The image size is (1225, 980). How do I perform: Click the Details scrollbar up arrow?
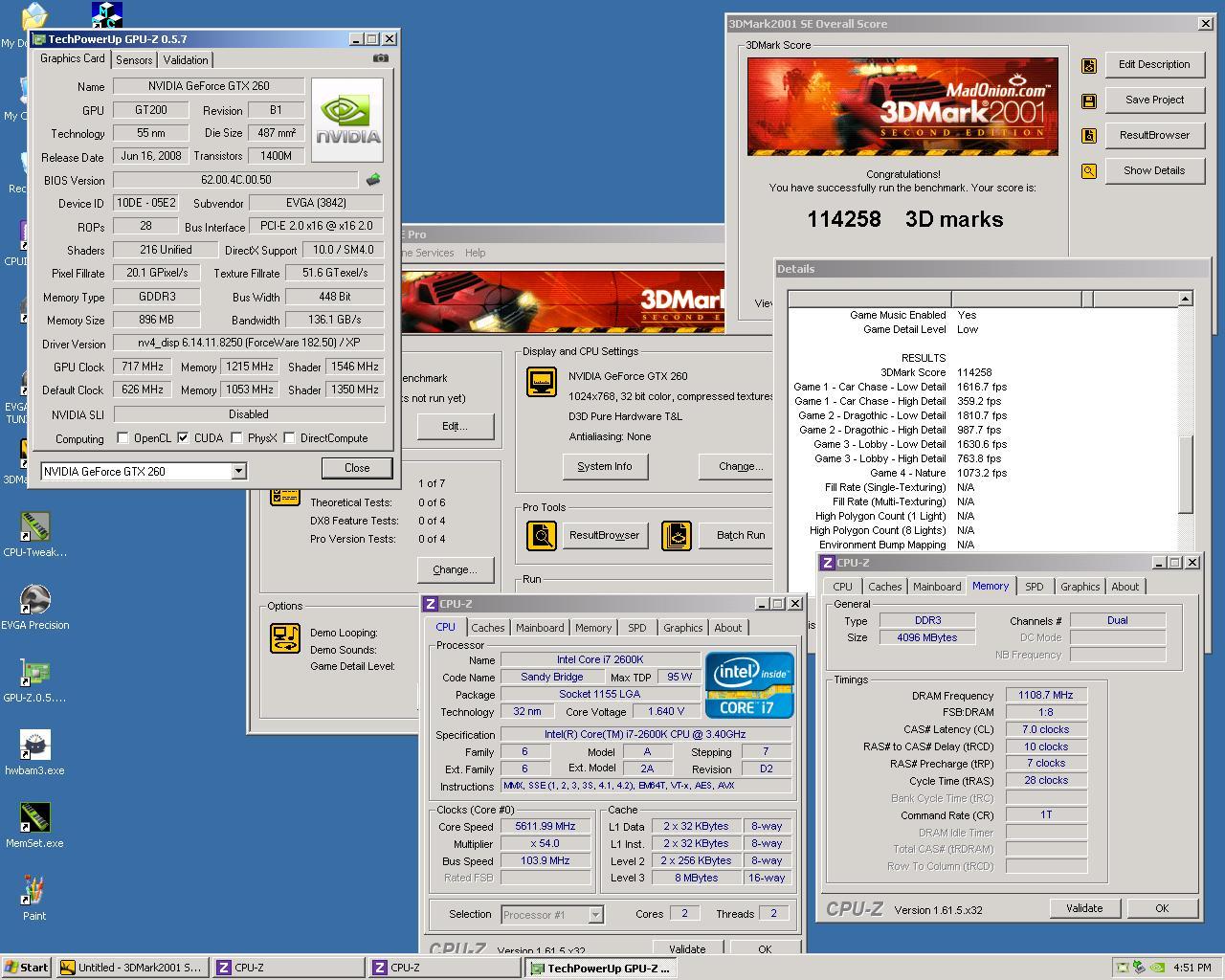tap(1185, 299)
